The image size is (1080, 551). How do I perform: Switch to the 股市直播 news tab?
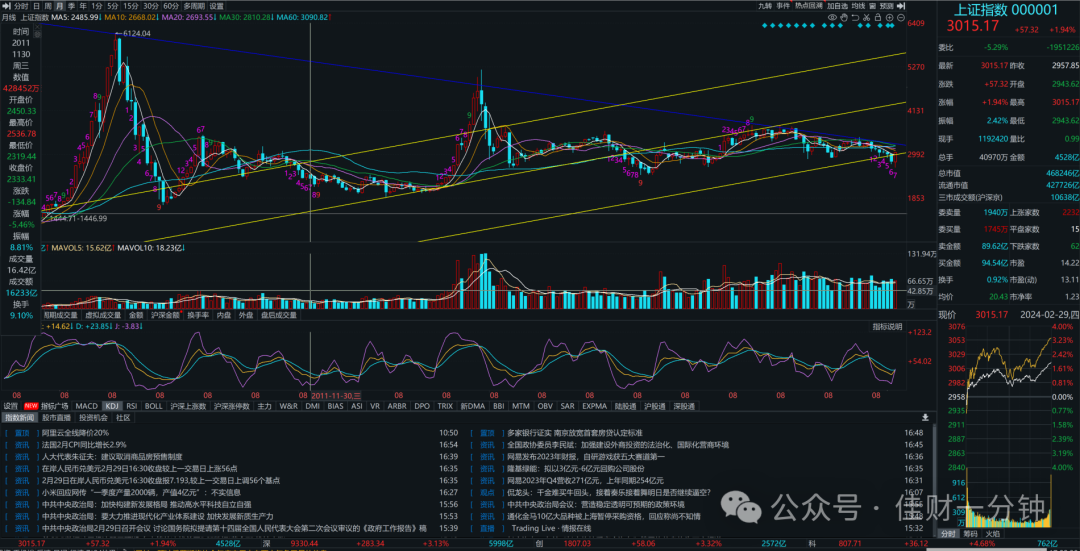point(56,417)
